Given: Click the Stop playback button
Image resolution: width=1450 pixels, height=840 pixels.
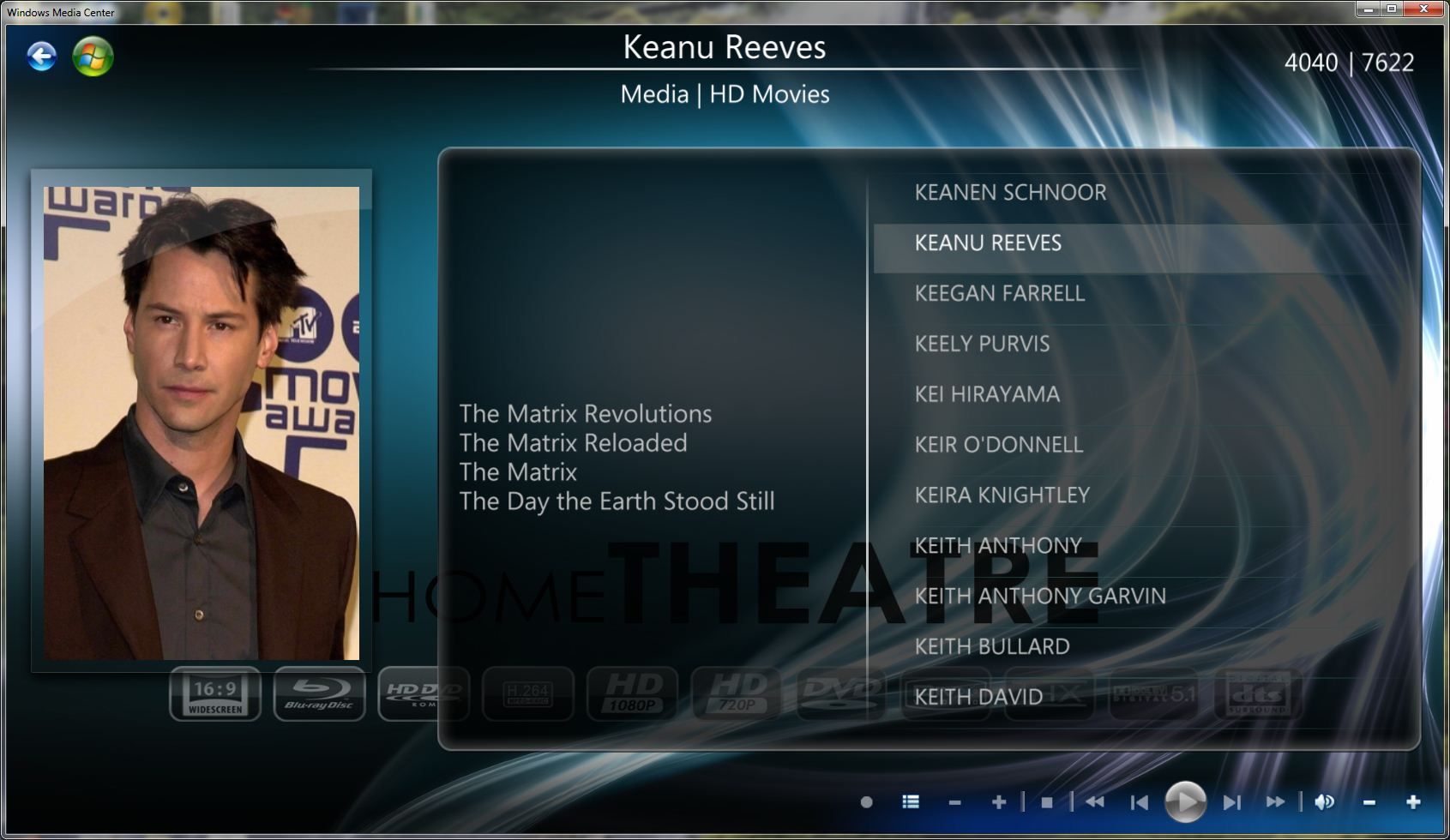Looking at the screenshot, I should [x=1046, y=802].
